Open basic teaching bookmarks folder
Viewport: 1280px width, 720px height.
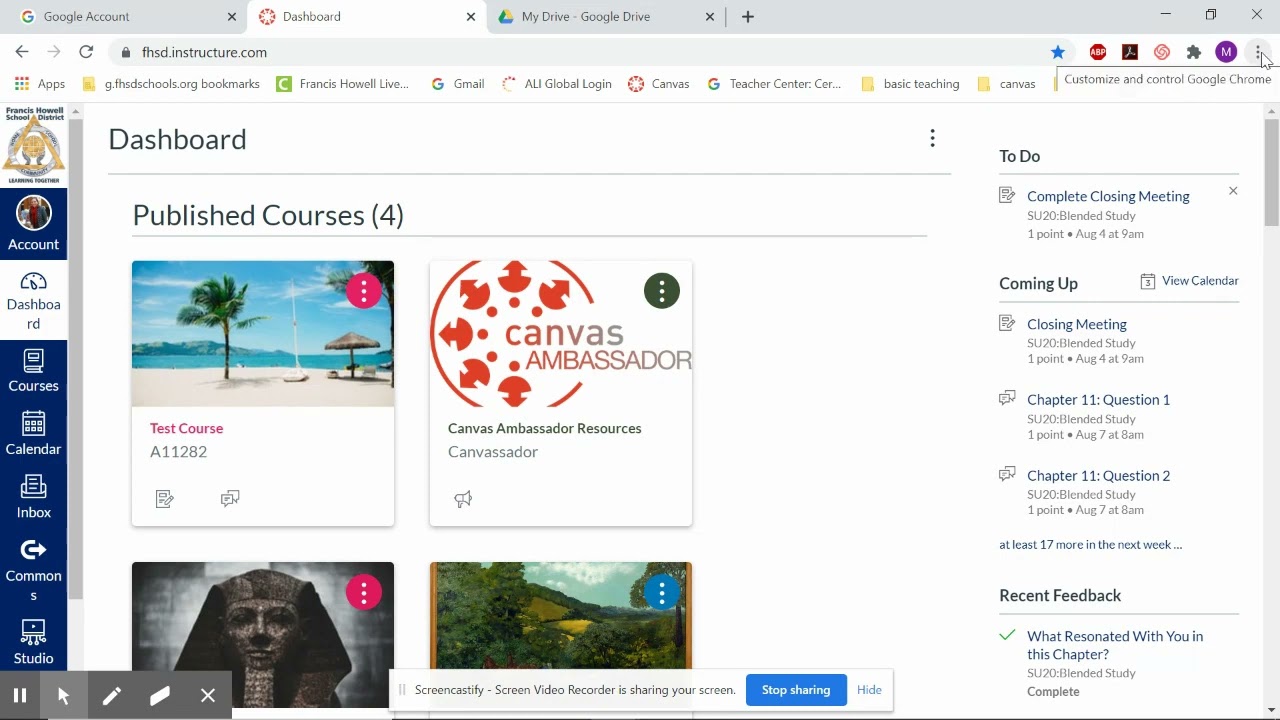pos(911,84)
